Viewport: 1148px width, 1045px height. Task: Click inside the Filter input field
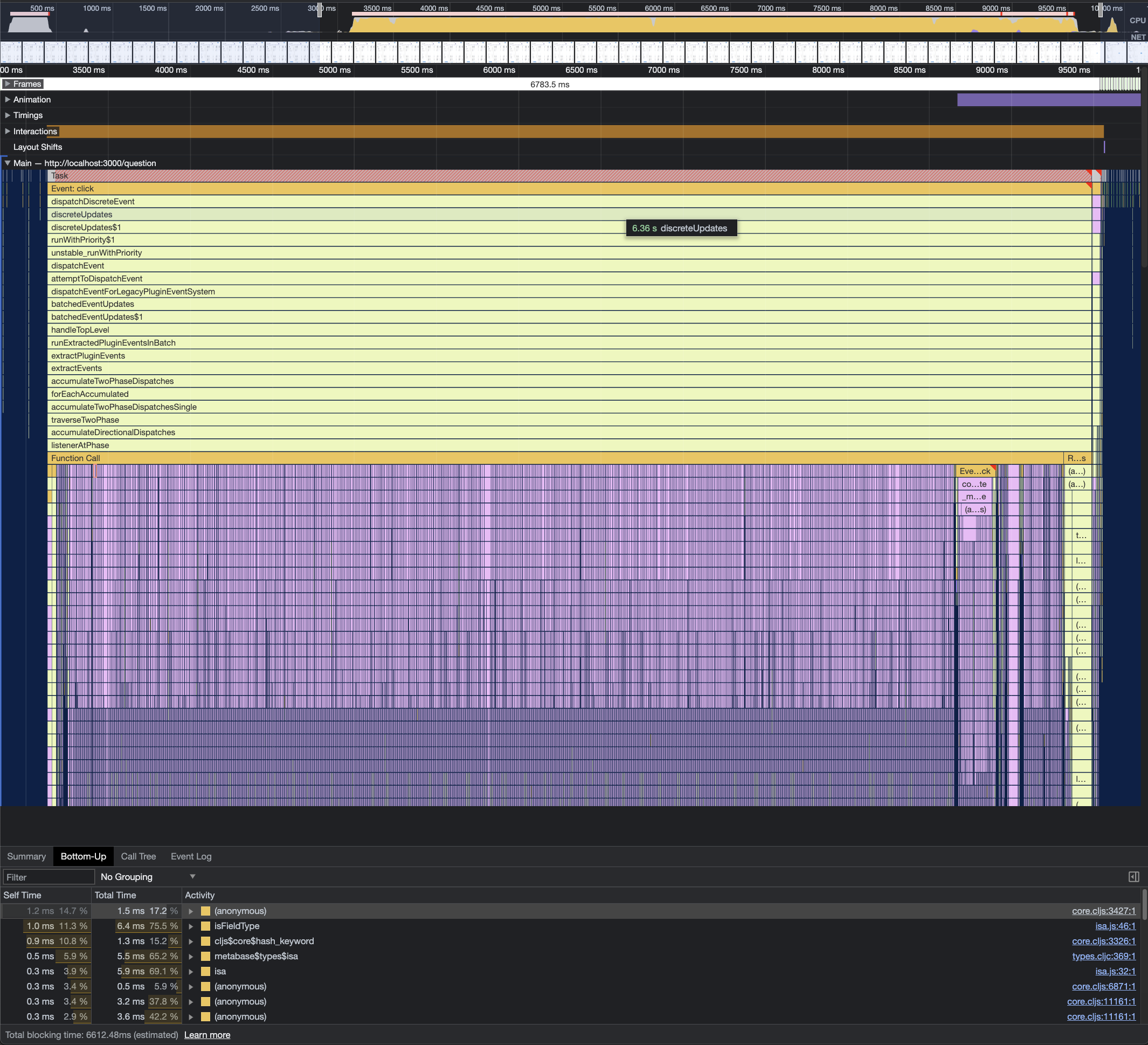click(x=49, y=876)
